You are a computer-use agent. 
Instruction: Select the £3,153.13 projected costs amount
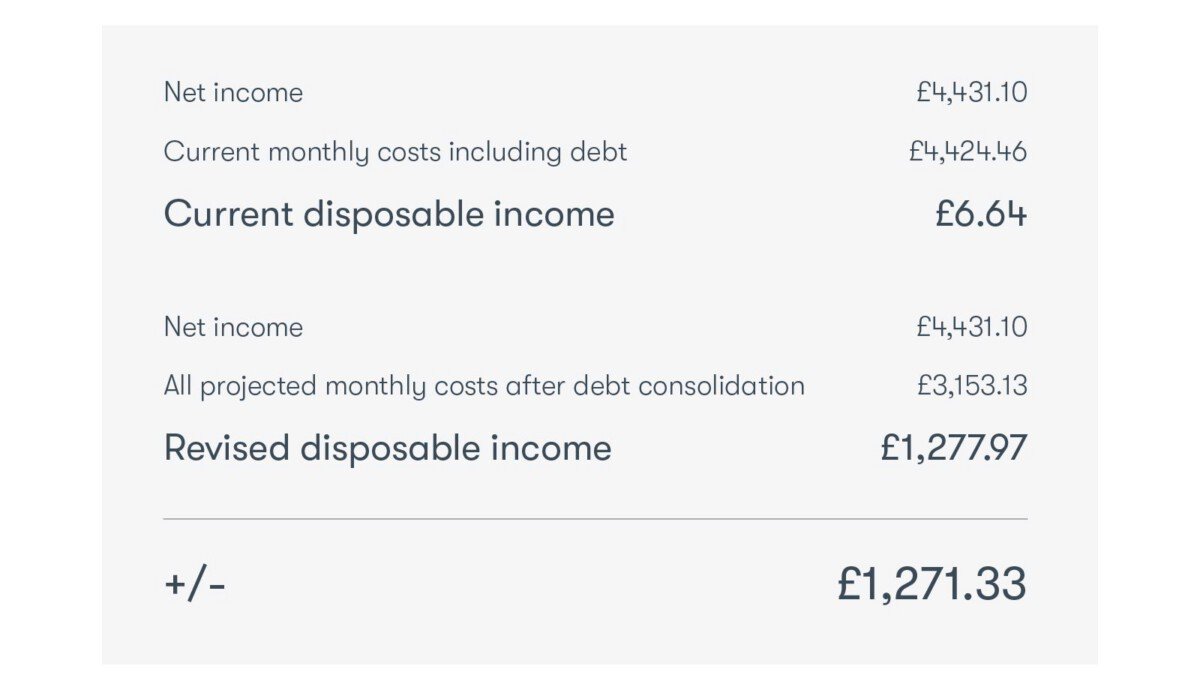coord(971,386)
